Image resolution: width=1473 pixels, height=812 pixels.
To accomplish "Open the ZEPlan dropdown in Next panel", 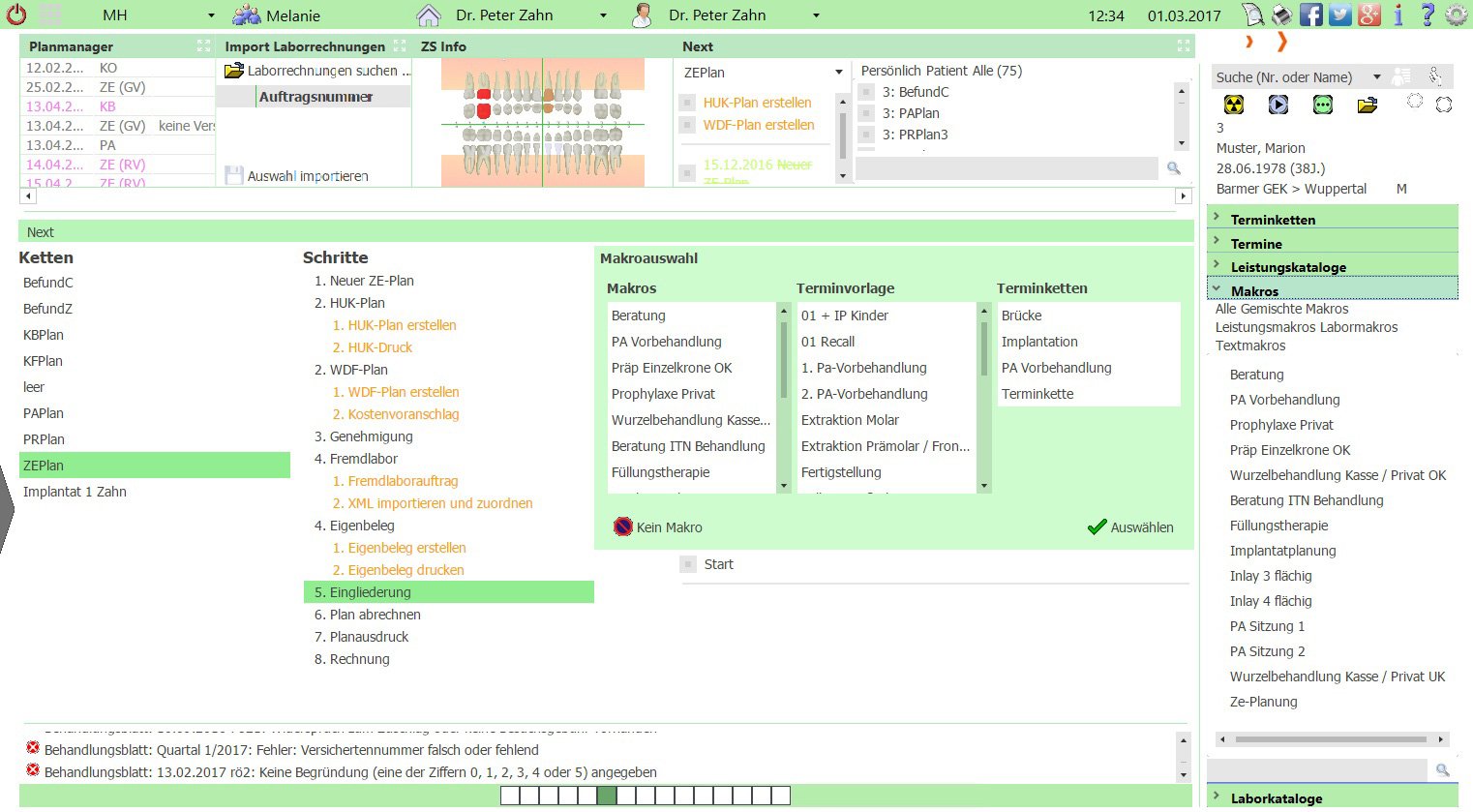I will coord(839,73).
